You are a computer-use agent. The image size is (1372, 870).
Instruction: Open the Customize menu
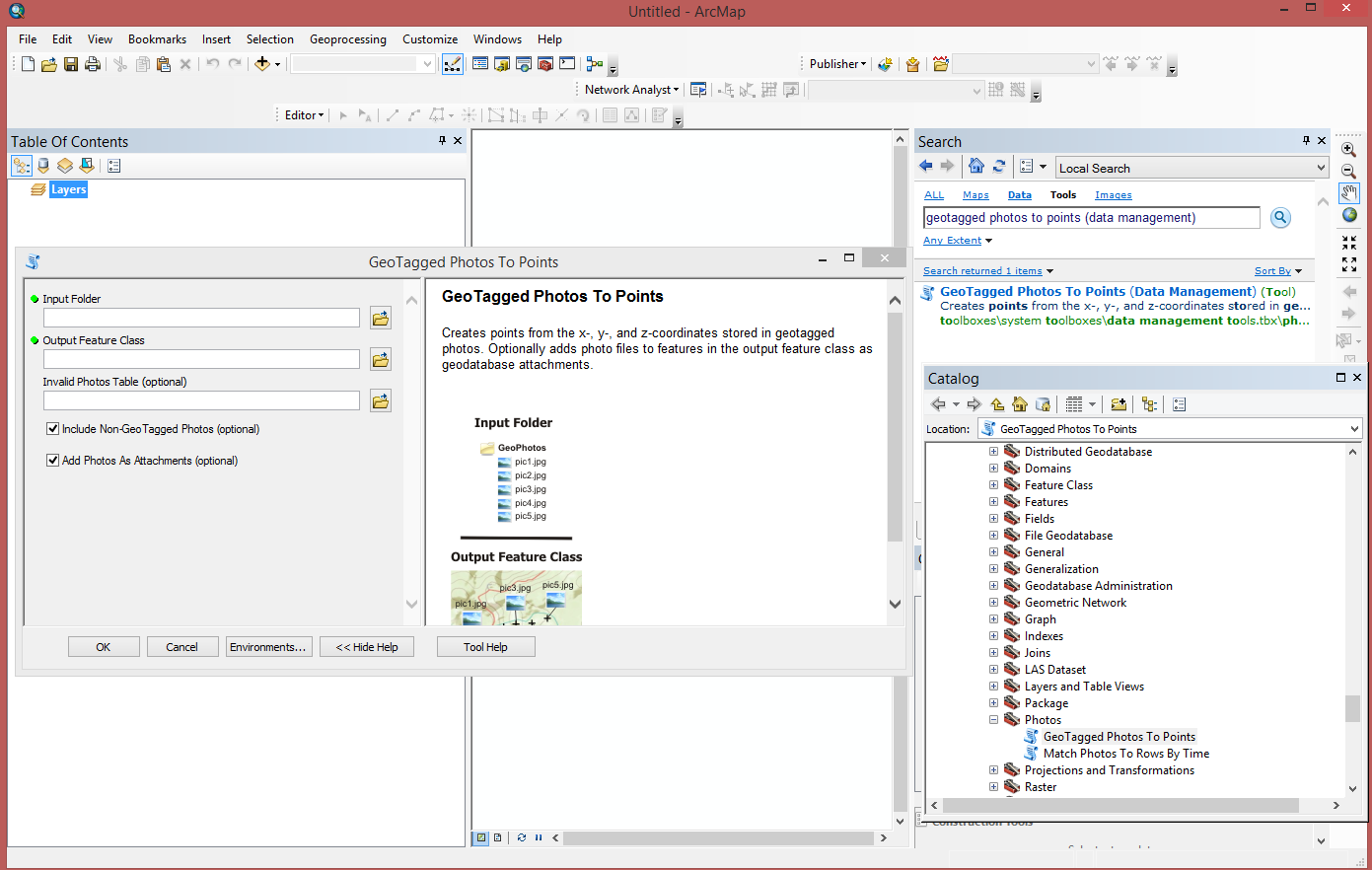[430, 39]
